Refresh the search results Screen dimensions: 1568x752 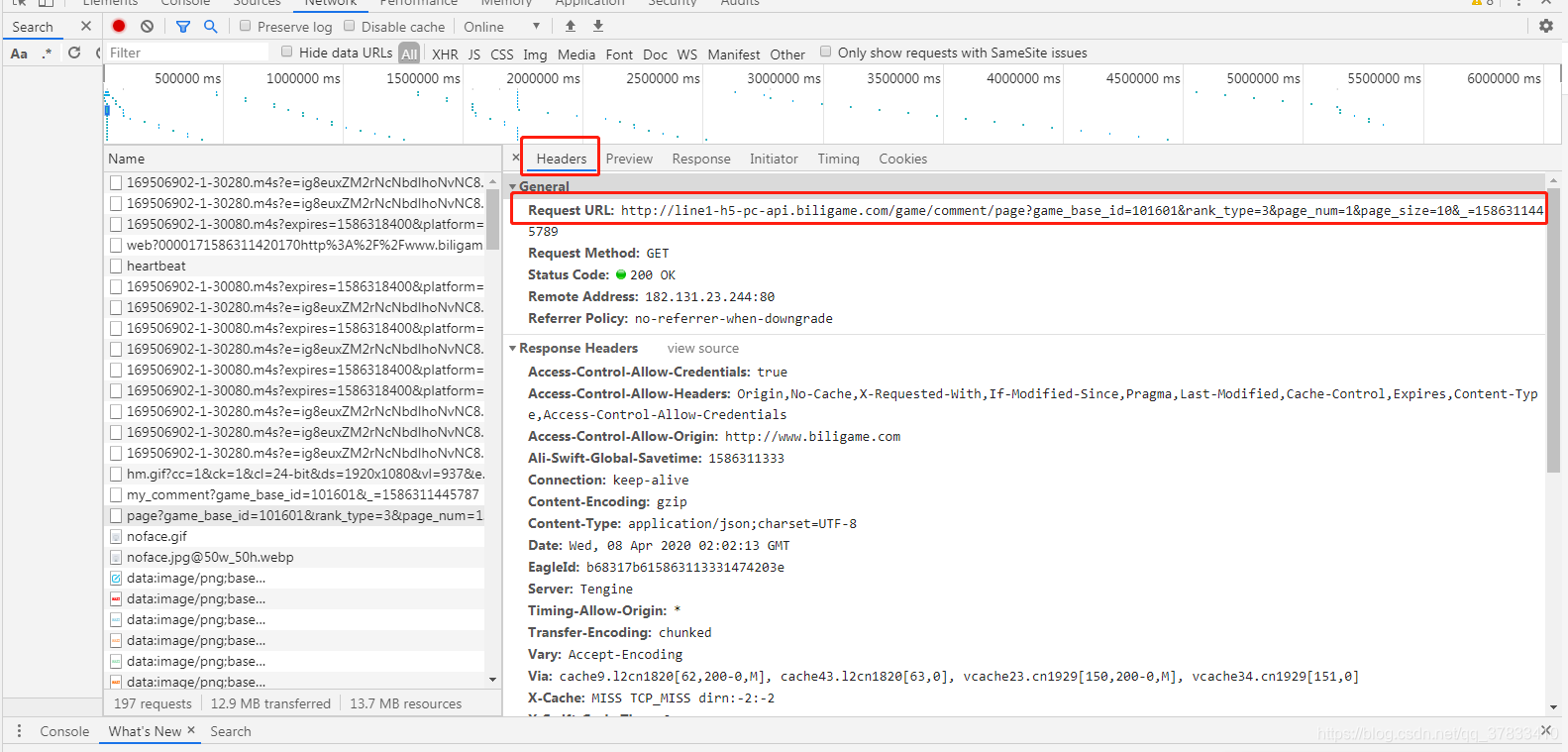(x=74, y=53)
